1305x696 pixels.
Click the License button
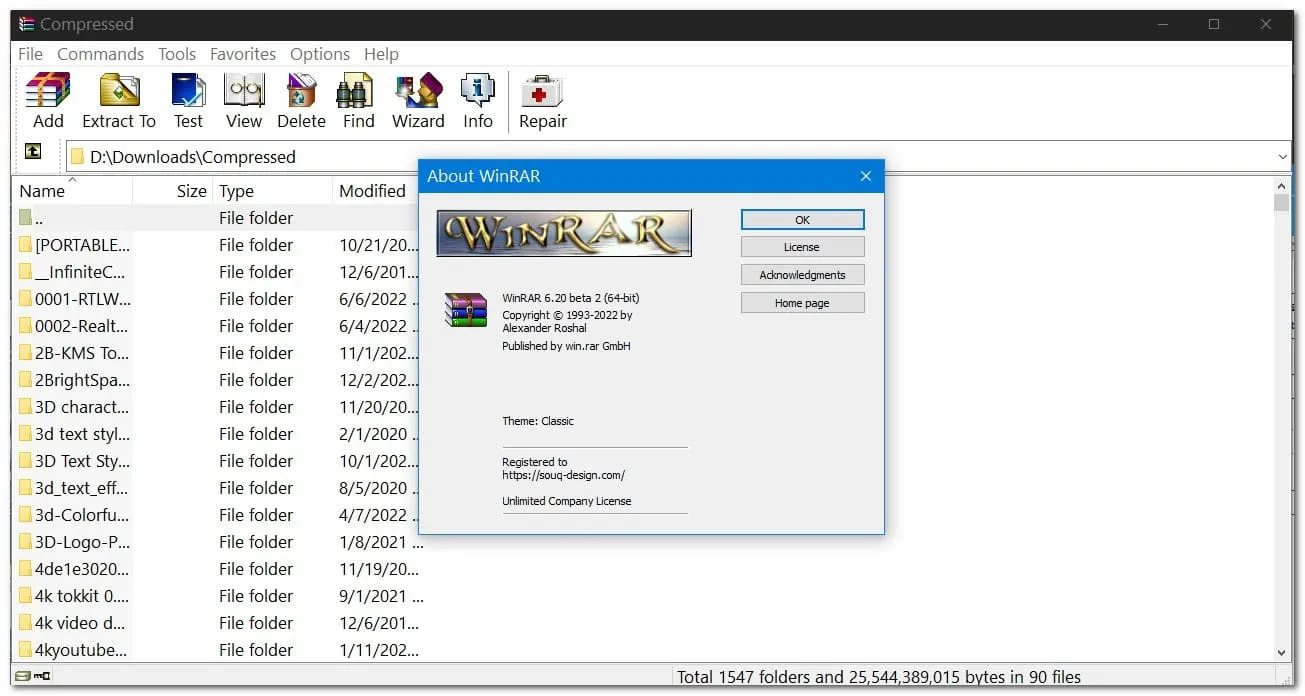802,247
